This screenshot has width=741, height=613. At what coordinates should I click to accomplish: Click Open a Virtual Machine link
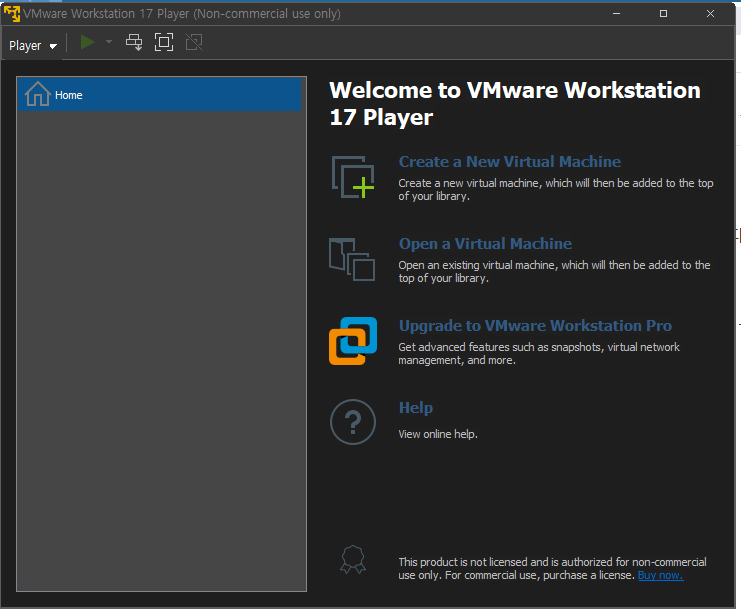coord(485,243)
